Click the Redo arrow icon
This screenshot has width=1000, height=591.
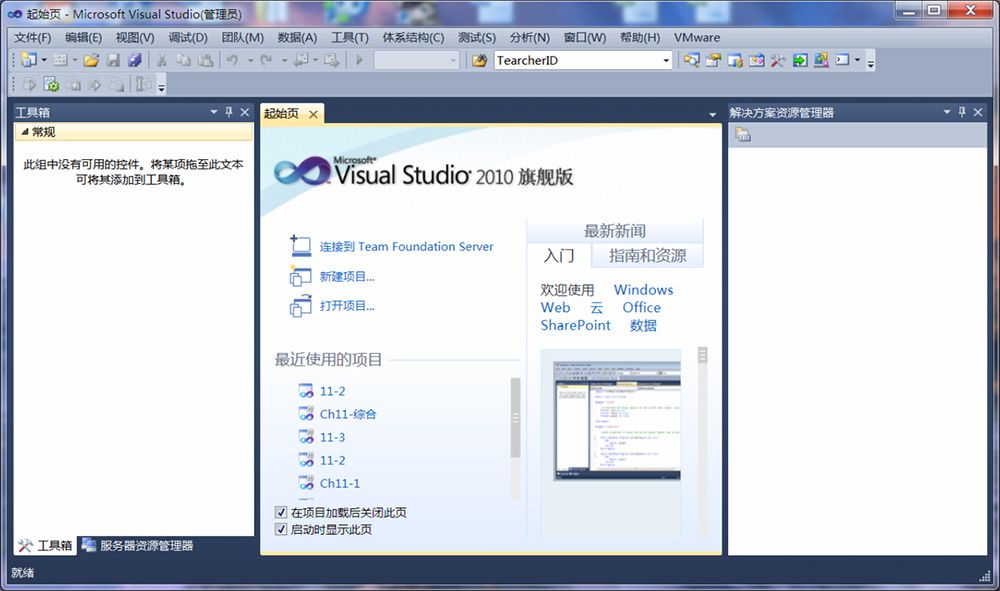tap(266, 60)
